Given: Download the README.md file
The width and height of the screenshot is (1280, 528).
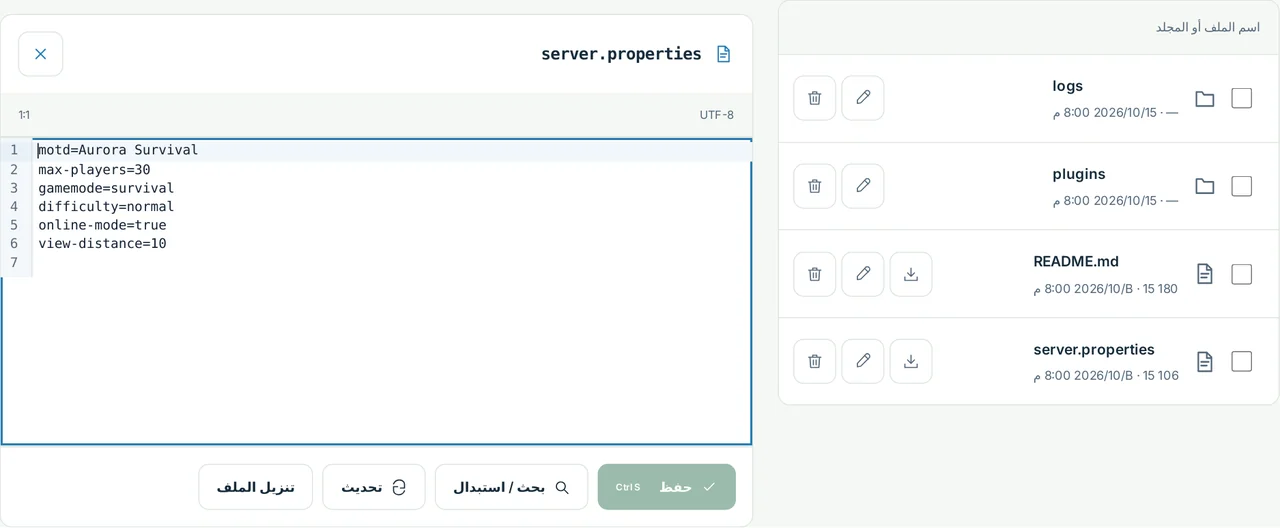Looking at the screenshot, I should 911,274.
